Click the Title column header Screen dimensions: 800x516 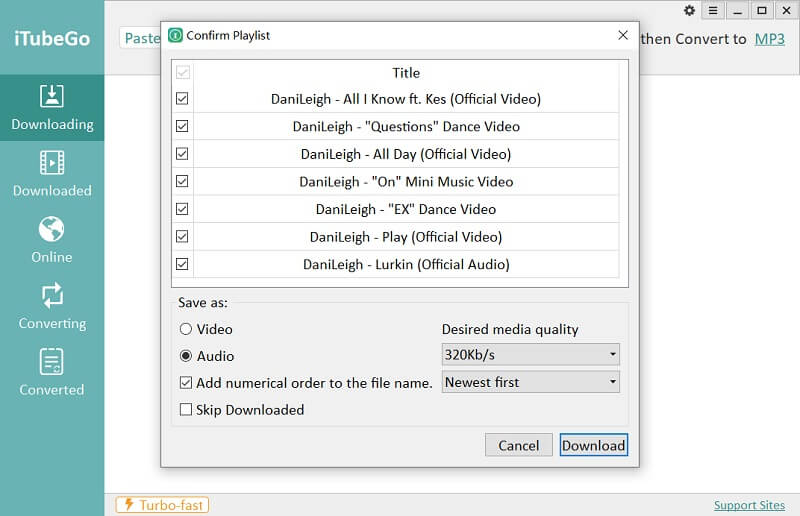pyautogui.click(x=406, y=72)
